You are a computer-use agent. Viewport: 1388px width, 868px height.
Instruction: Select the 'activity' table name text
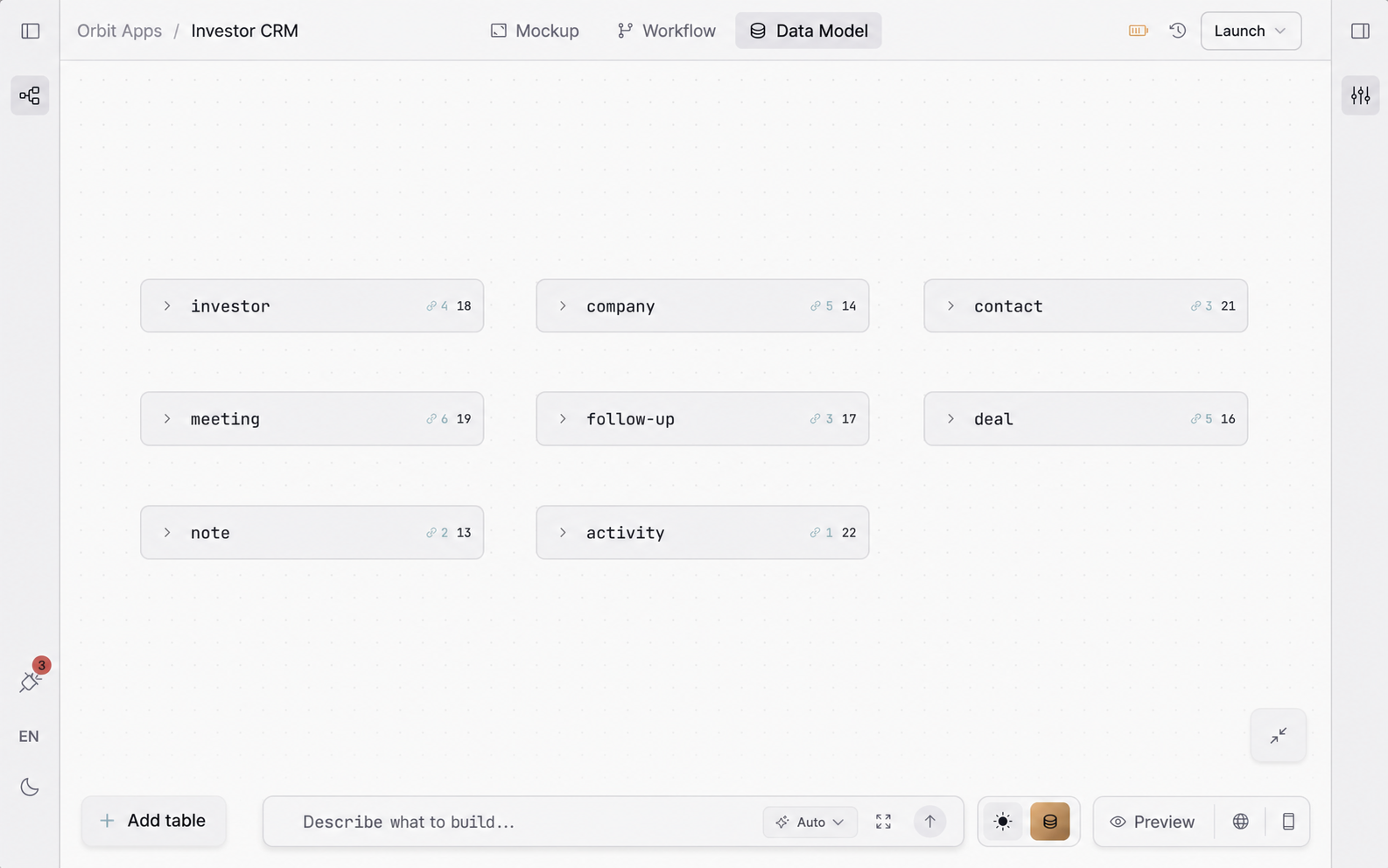[625, 533]
